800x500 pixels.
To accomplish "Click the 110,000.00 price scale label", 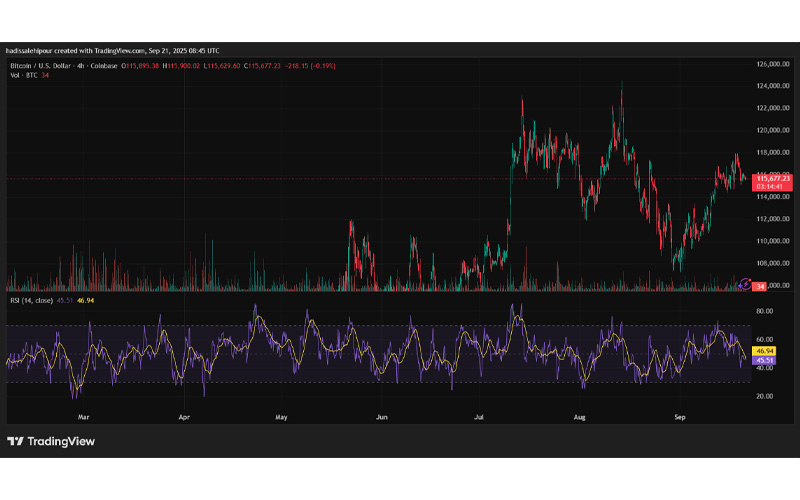I will tap(774, 241).
